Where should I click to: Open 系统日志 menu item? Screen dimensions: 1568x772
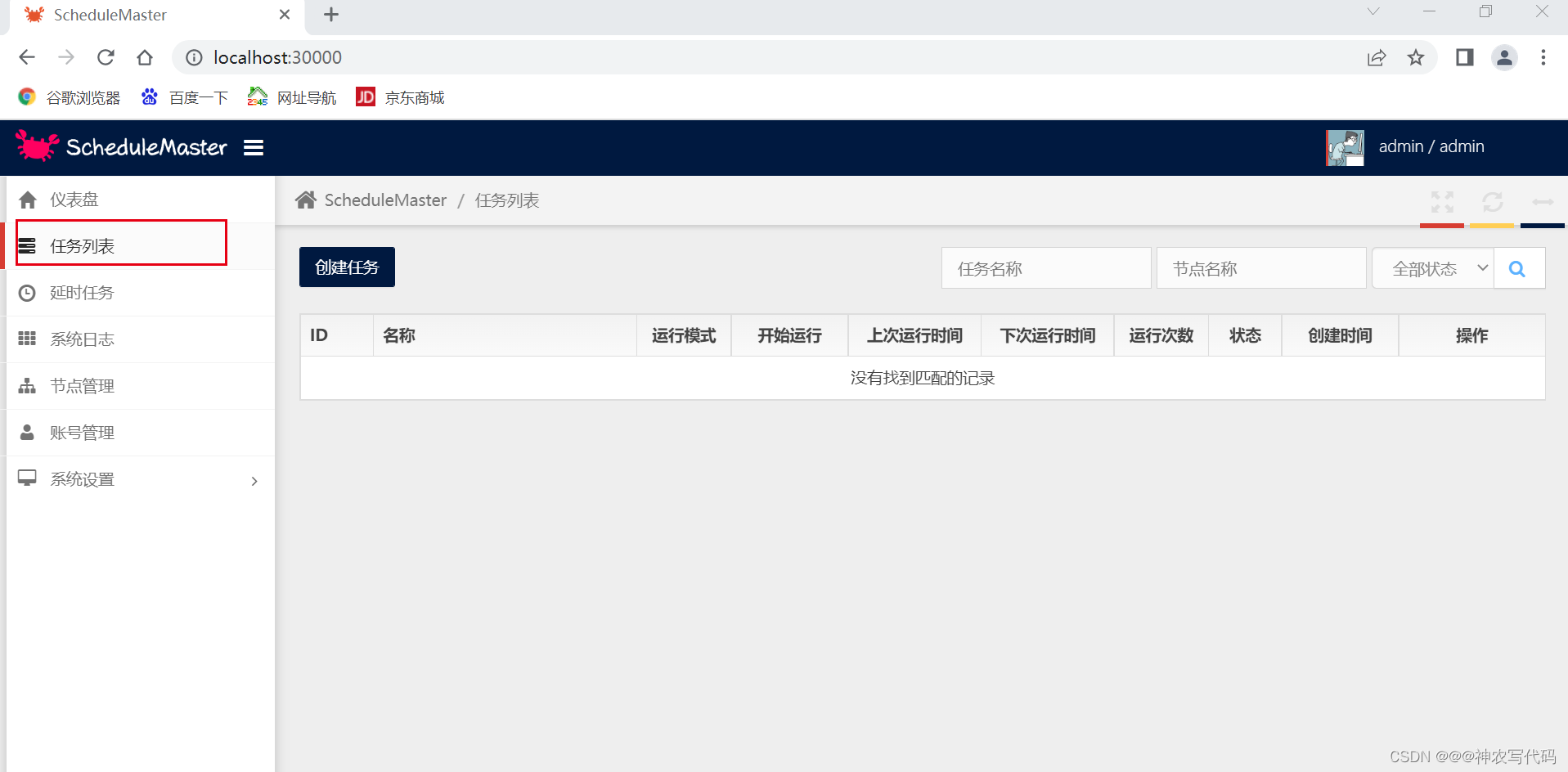tap(141, 339)
